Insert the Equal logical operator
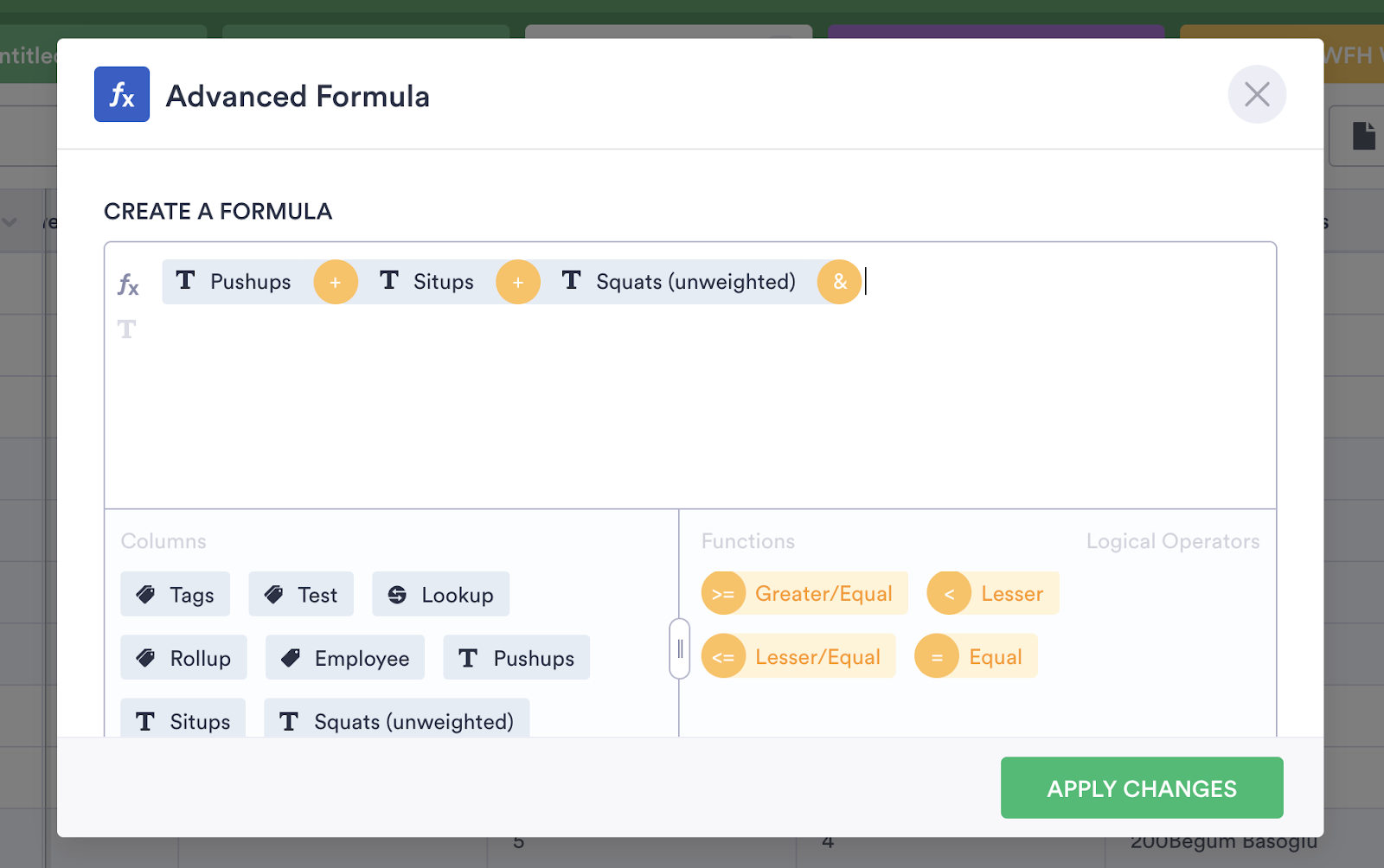The width and height of the screenshot is (1384, 868). (x=976, y=657)
